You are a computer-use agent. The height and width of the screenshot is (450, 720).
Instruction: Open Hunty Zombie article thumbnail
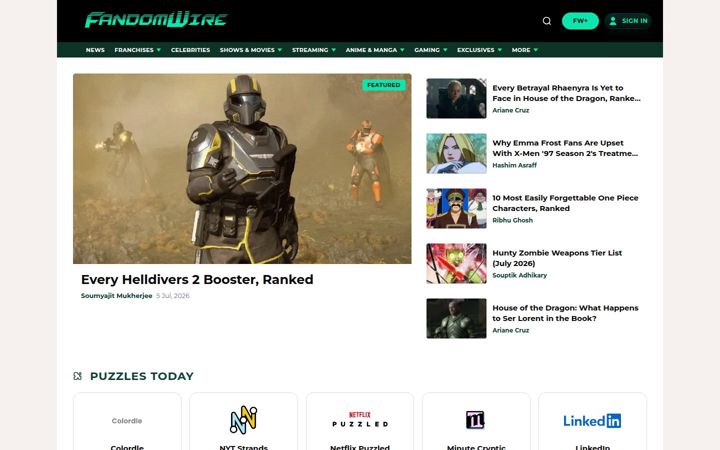(456, 264)
